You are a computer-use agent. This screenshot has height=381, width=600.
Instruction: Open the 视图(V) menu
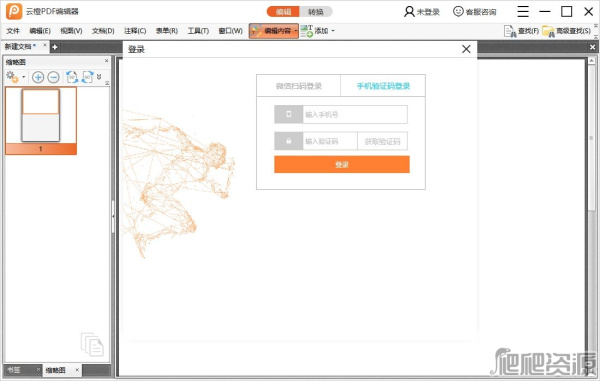pyautogui.click(x=72, y=31)
